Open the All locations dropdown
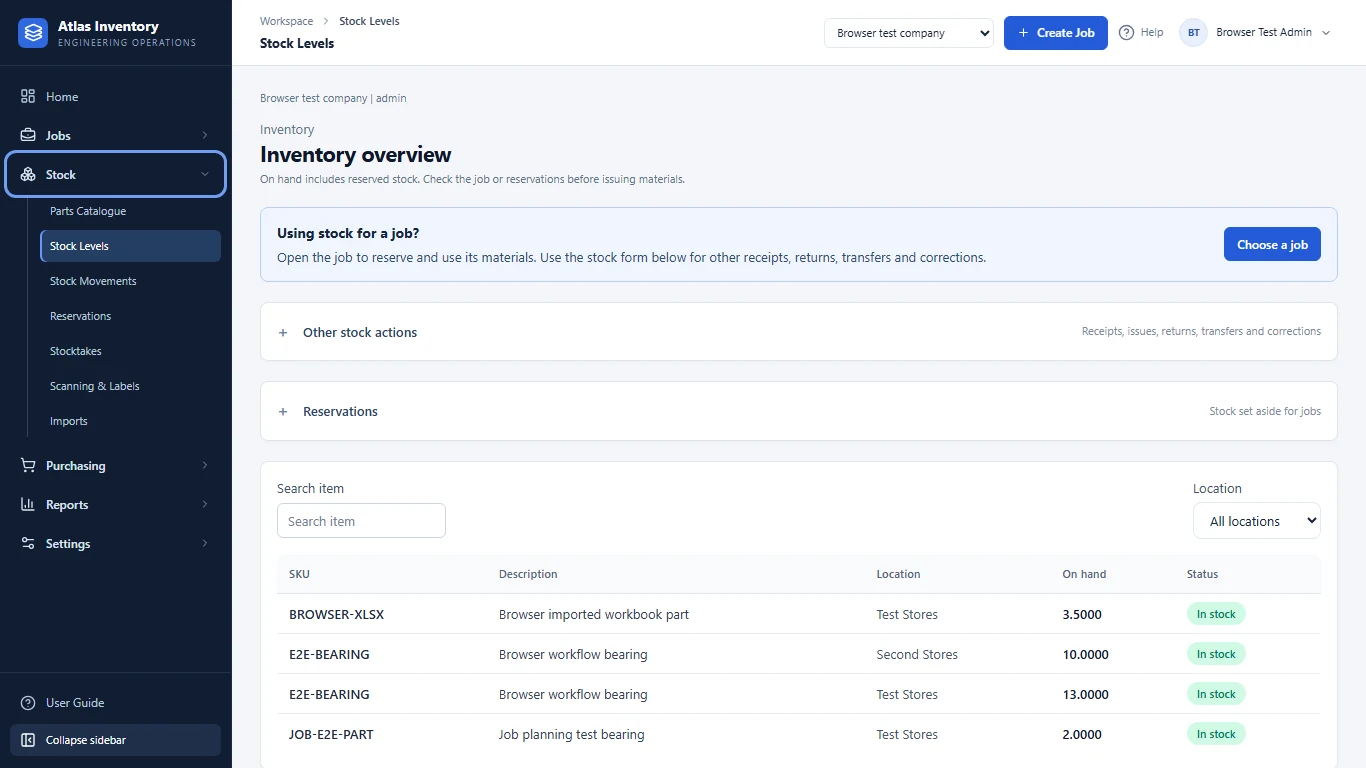Viewport: 1366px width, 768px height. tap(1257, 521)
